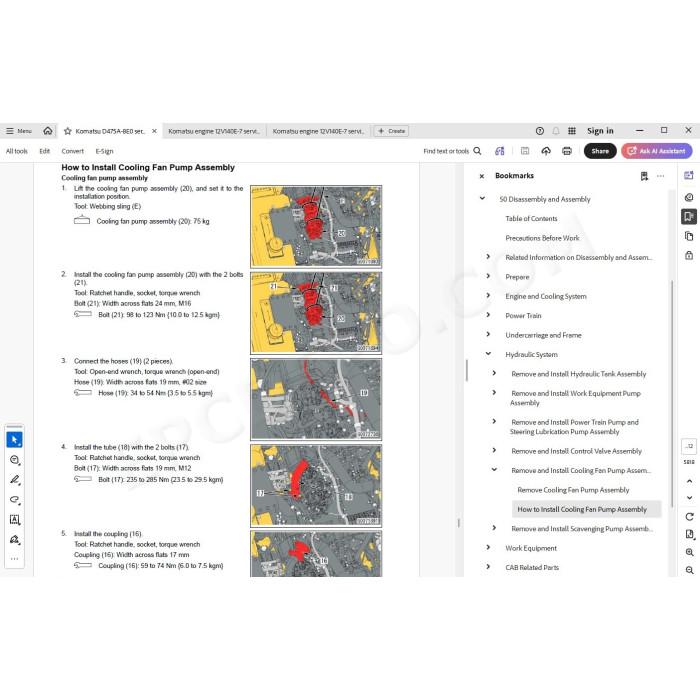700x700 pixels.
Task: Choose the highlighter pen tool
Action: (15, 480)
